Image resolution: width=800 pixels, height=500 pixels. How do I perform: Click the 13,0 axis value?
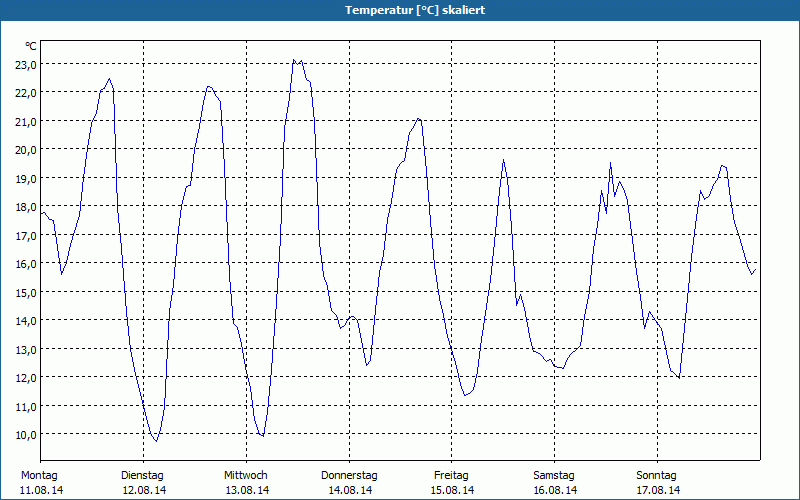point(26,349)
